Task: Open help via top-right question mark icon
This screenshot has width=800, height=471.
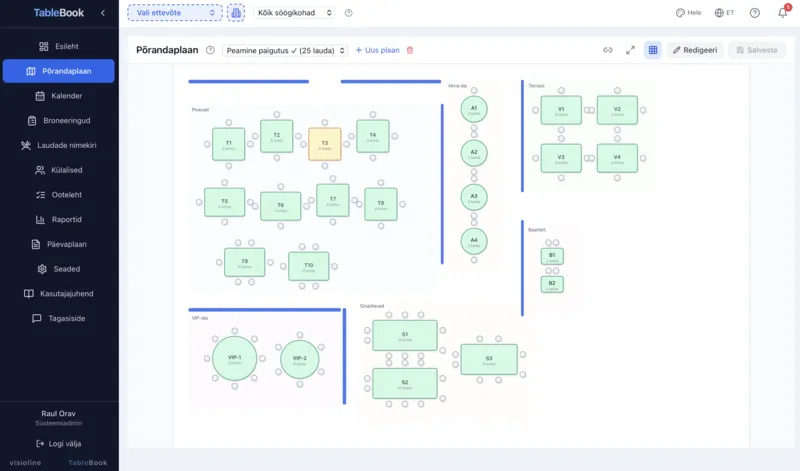Action: click(x=754, y=13)
